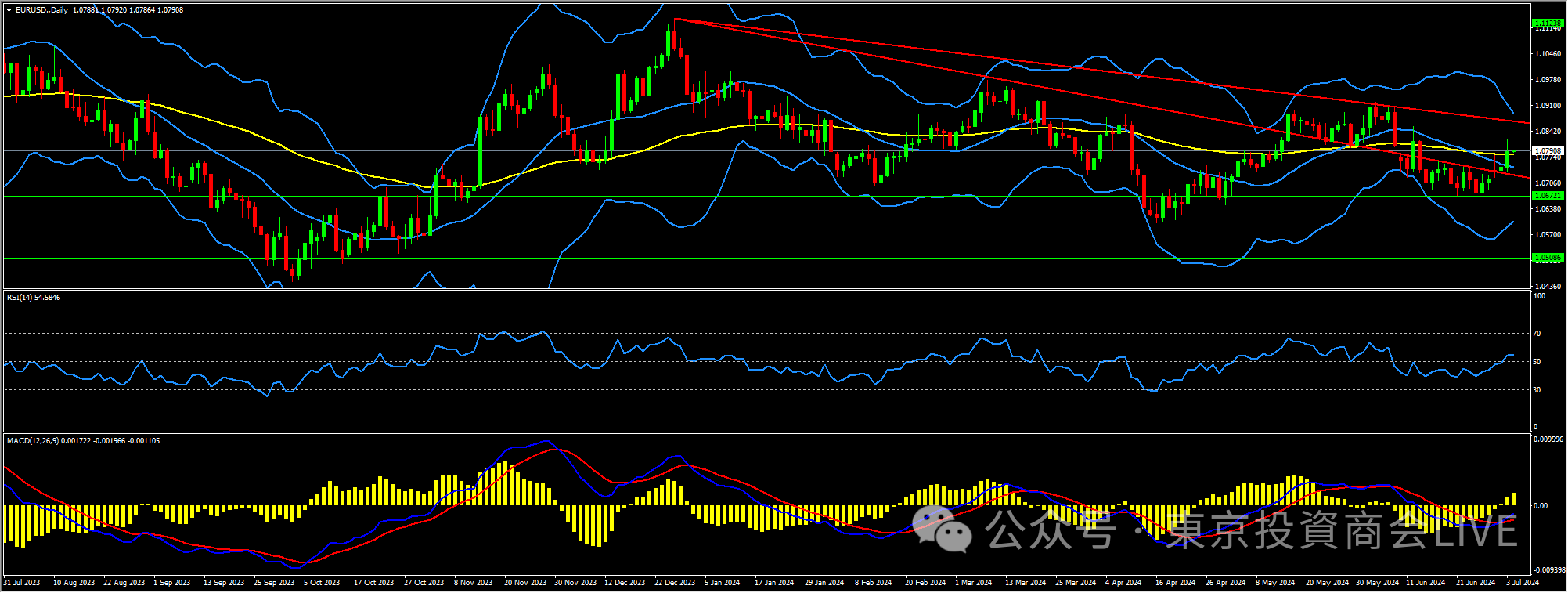Screen dimensions: 1568x593
Task: Click the 1 Mar 2024 date label
Action: [973, 583]
